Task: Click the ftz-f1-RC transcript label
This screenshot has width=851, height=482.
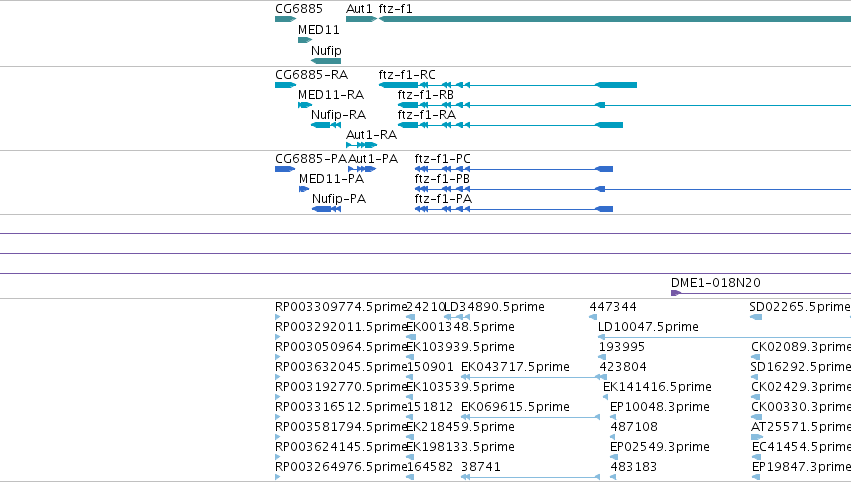Action: click(407, 74)
